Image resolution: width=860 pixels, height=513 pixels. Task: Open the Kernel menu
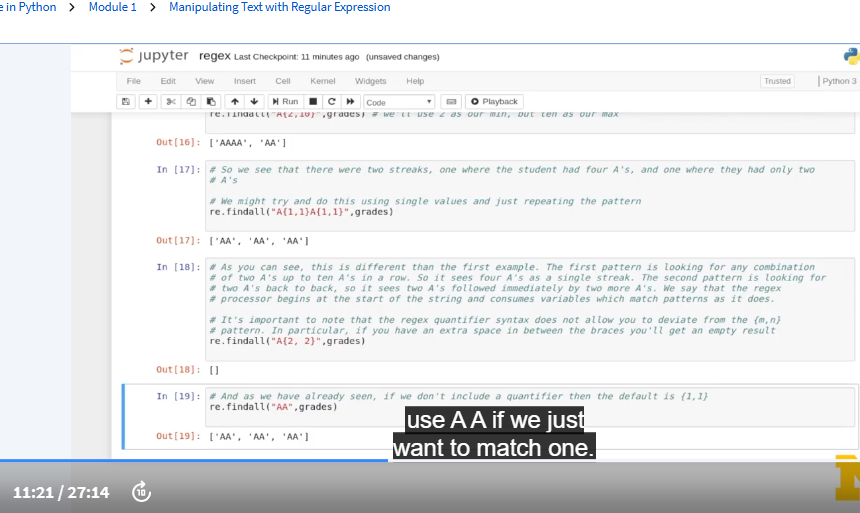click(x=322, y=81)
